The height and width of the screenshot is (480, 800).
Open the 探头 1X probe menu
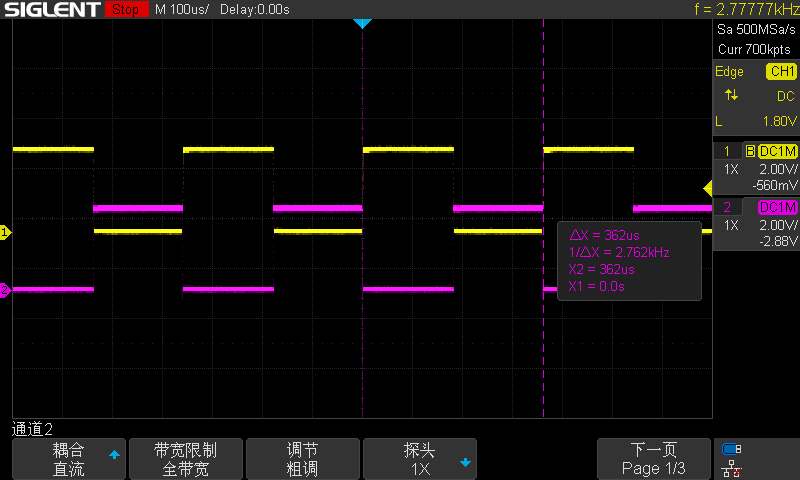point(419,459)
